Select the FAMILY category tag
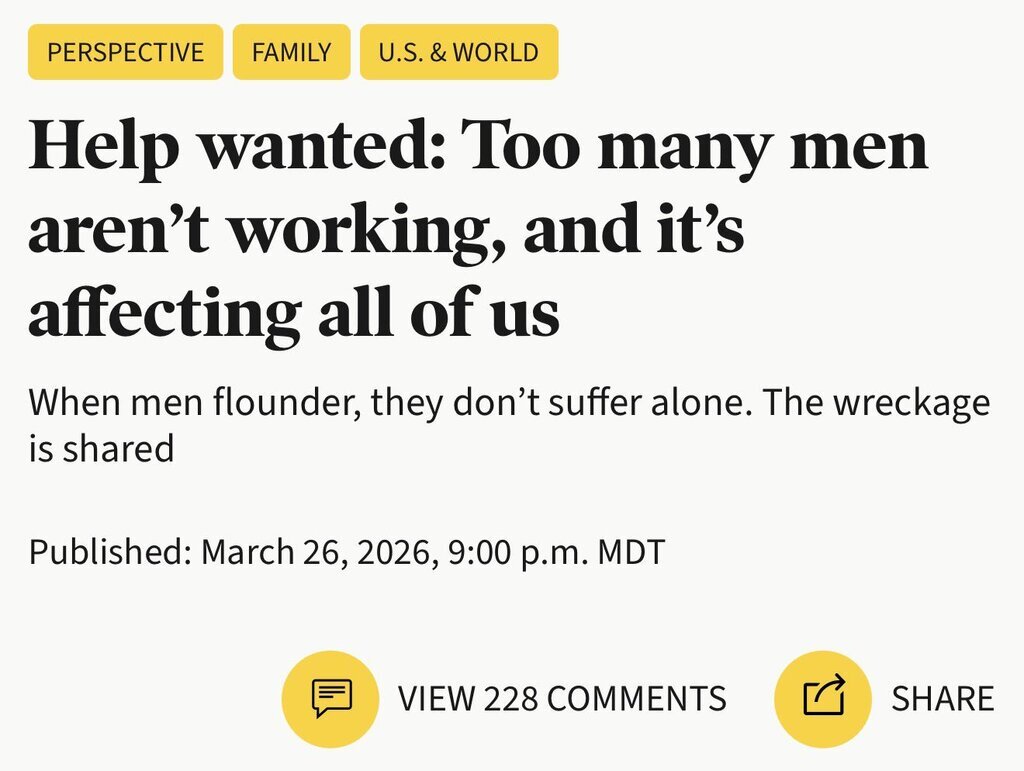Viewport: 1024px width, 771px height. click(291, 52)
